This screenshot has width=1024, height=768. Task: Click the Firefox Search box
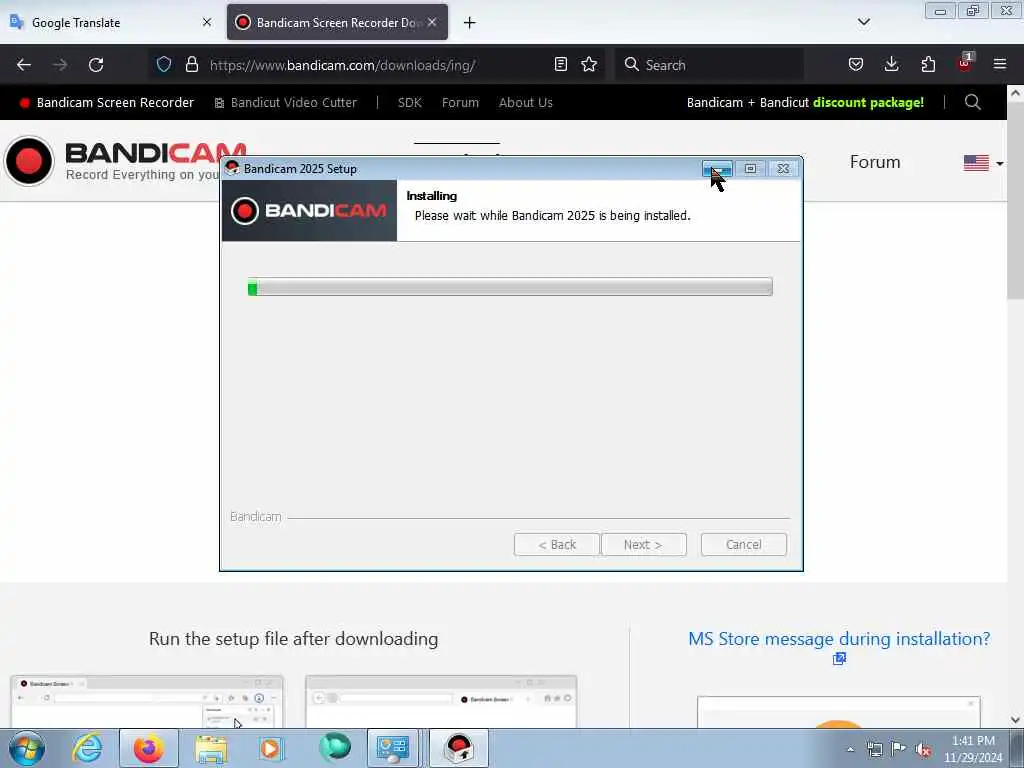tap(709, 65)
